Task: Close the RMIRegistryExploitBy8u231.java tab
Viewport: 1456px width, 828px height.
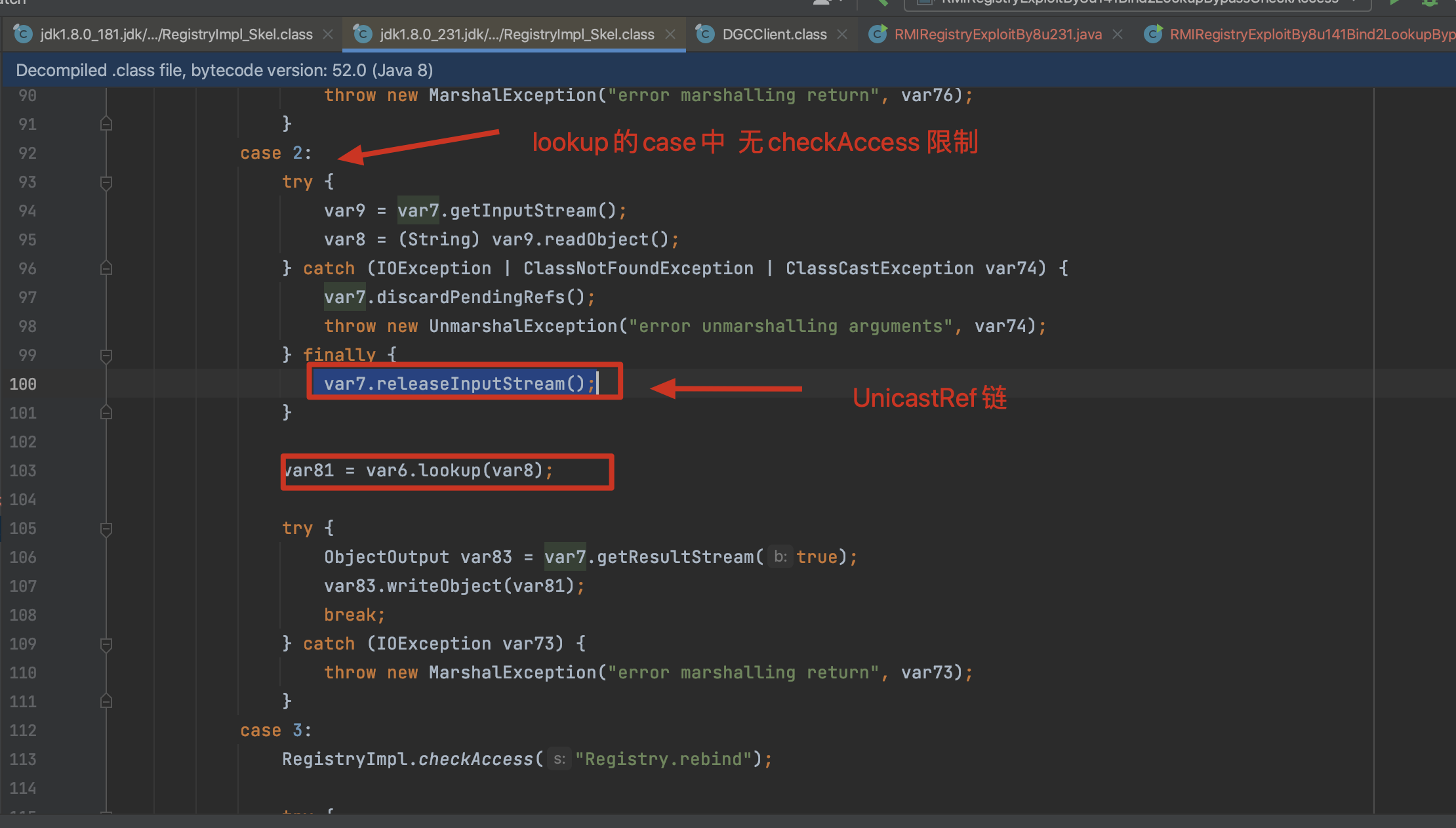Action: pyautogui.click(x=1118, y=34)
